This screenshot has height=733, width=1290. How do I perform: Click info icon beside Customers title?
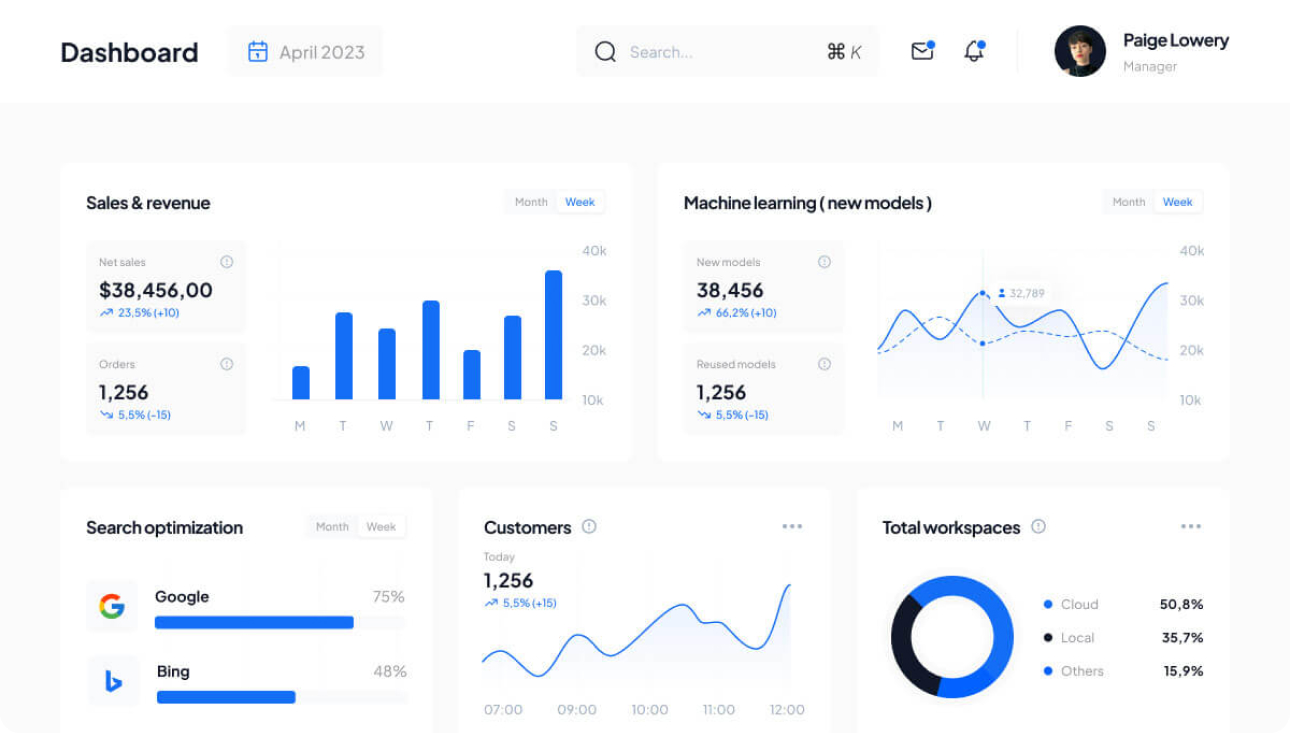[589, 527]
